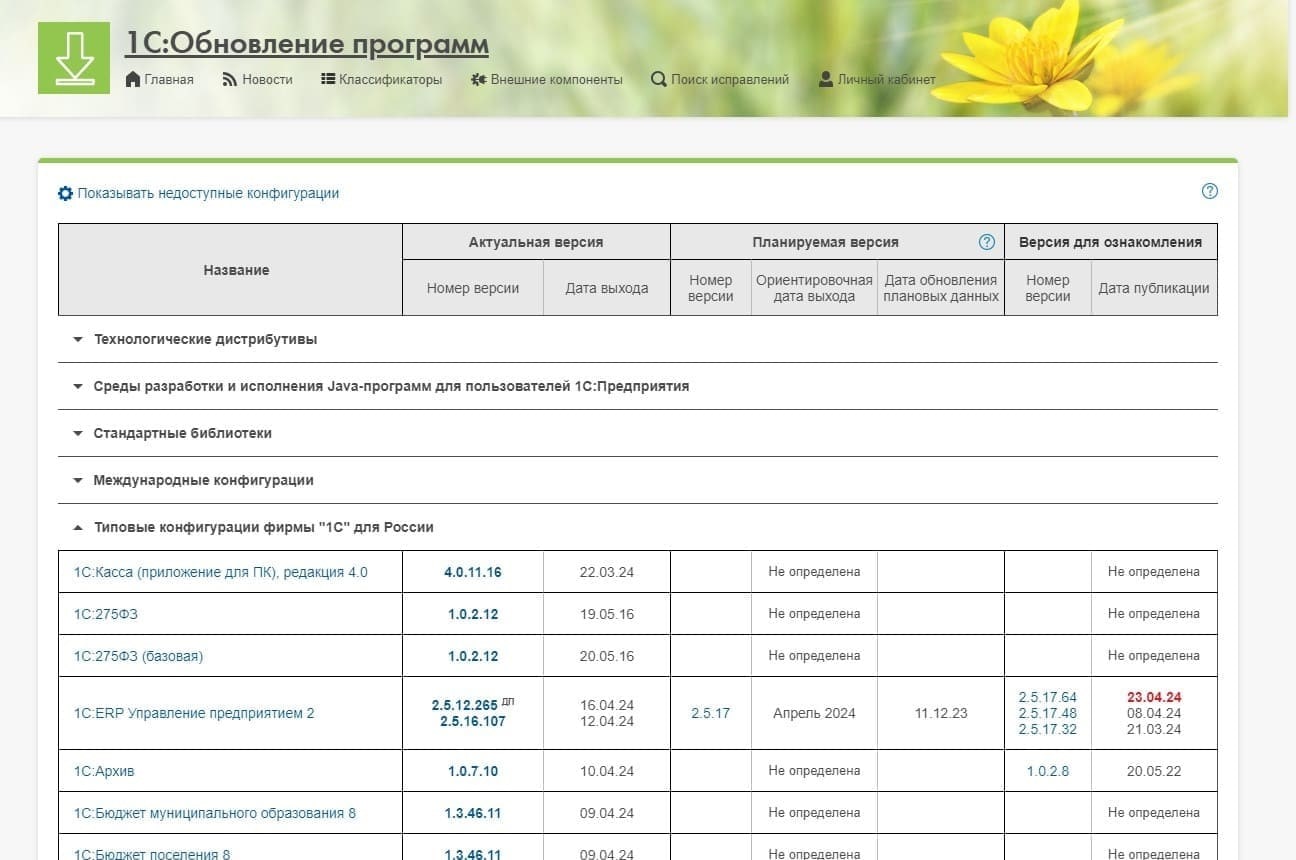Screen dimensions: 1296x860
Task: Open version 1.3.46.11 in Бюджет муниципального row
Action: coord(473,813)
